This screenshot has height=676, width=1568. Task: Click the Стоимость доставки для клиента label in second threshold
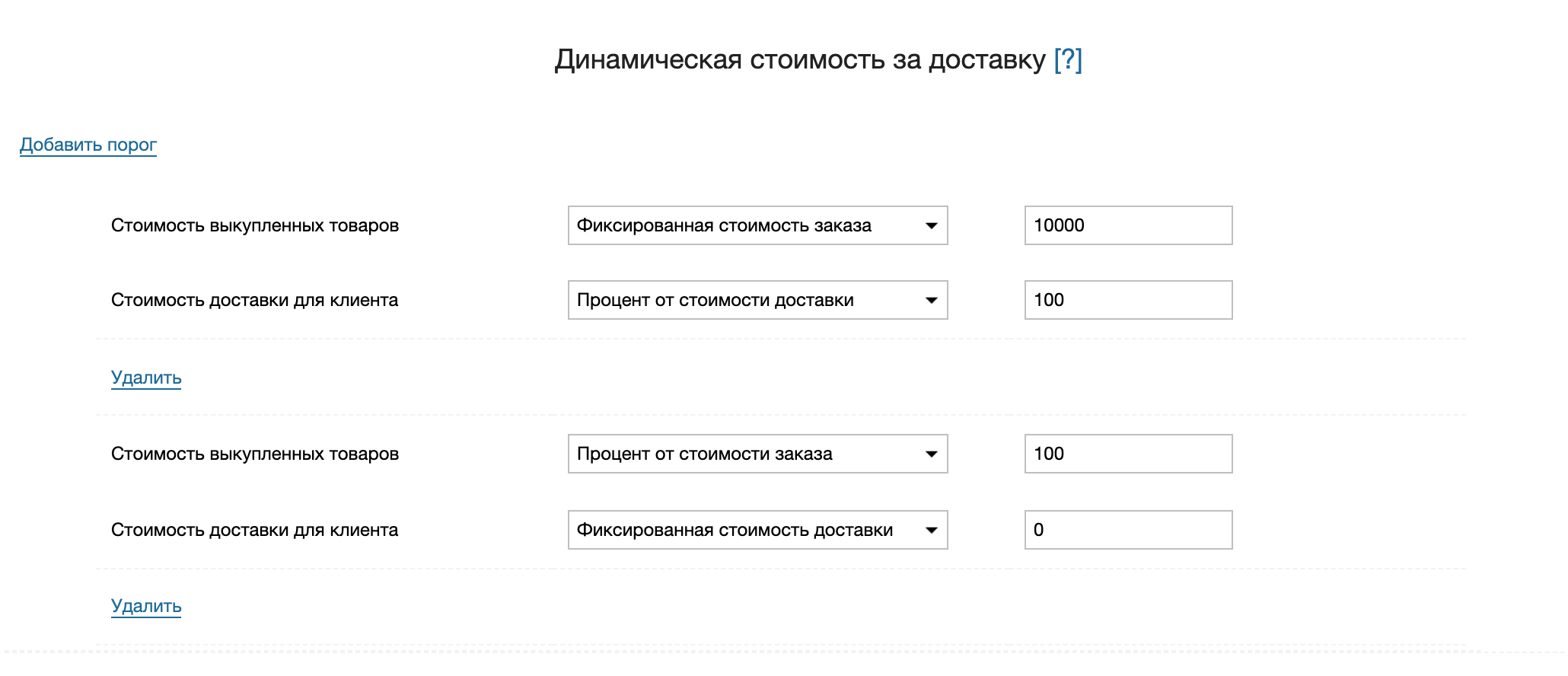pos(256,531)
